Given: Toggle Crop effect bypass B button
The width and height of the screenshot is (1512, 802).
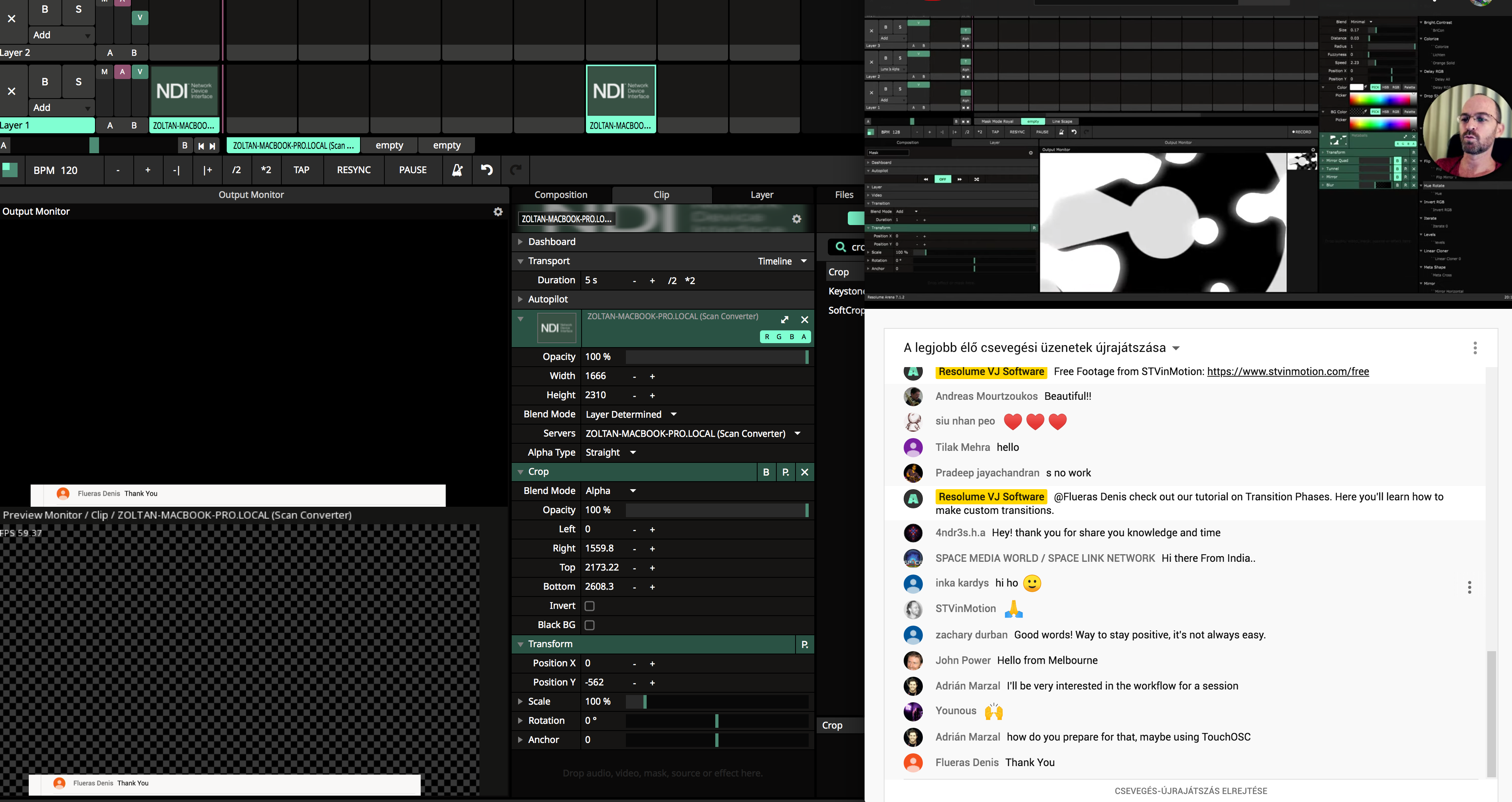Looking at the screenshot, I should pyautogui.click(x=766, y=472).
